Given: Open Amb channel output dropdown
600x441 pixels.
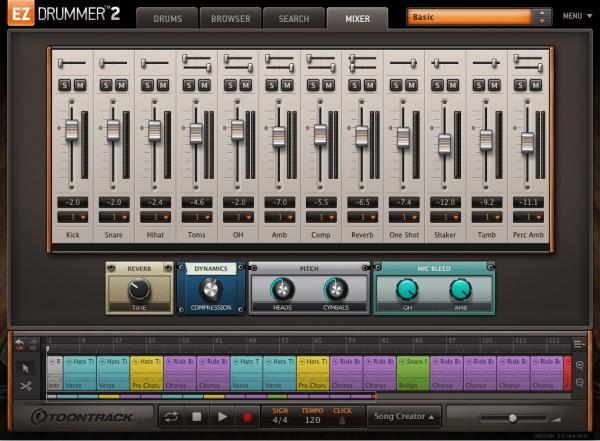Looking at the screenshot, I should click(x=280, y=217).
